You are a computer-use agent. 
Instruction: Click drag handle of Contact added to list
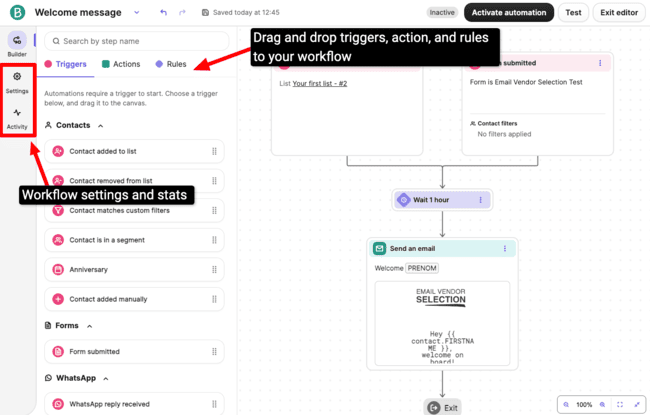click(x=214, y=151)
